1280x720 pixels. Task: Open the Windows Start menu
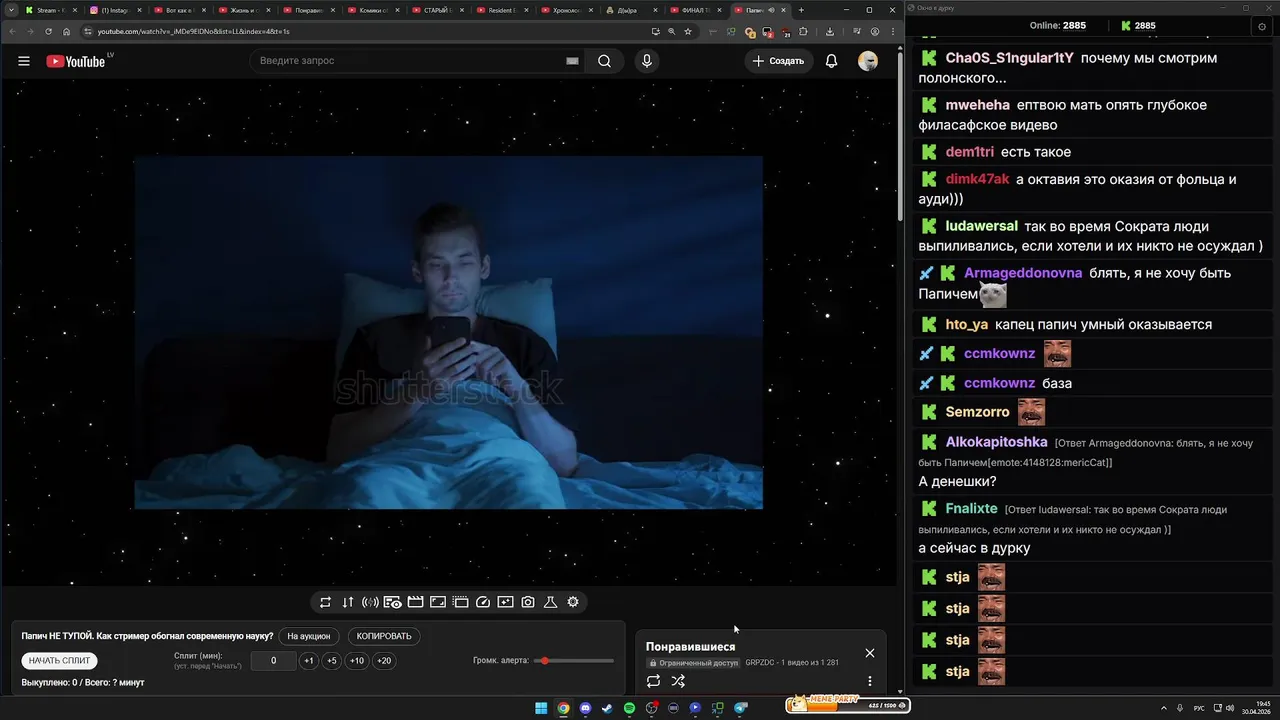pyautogui.click(x=541, y=708)
